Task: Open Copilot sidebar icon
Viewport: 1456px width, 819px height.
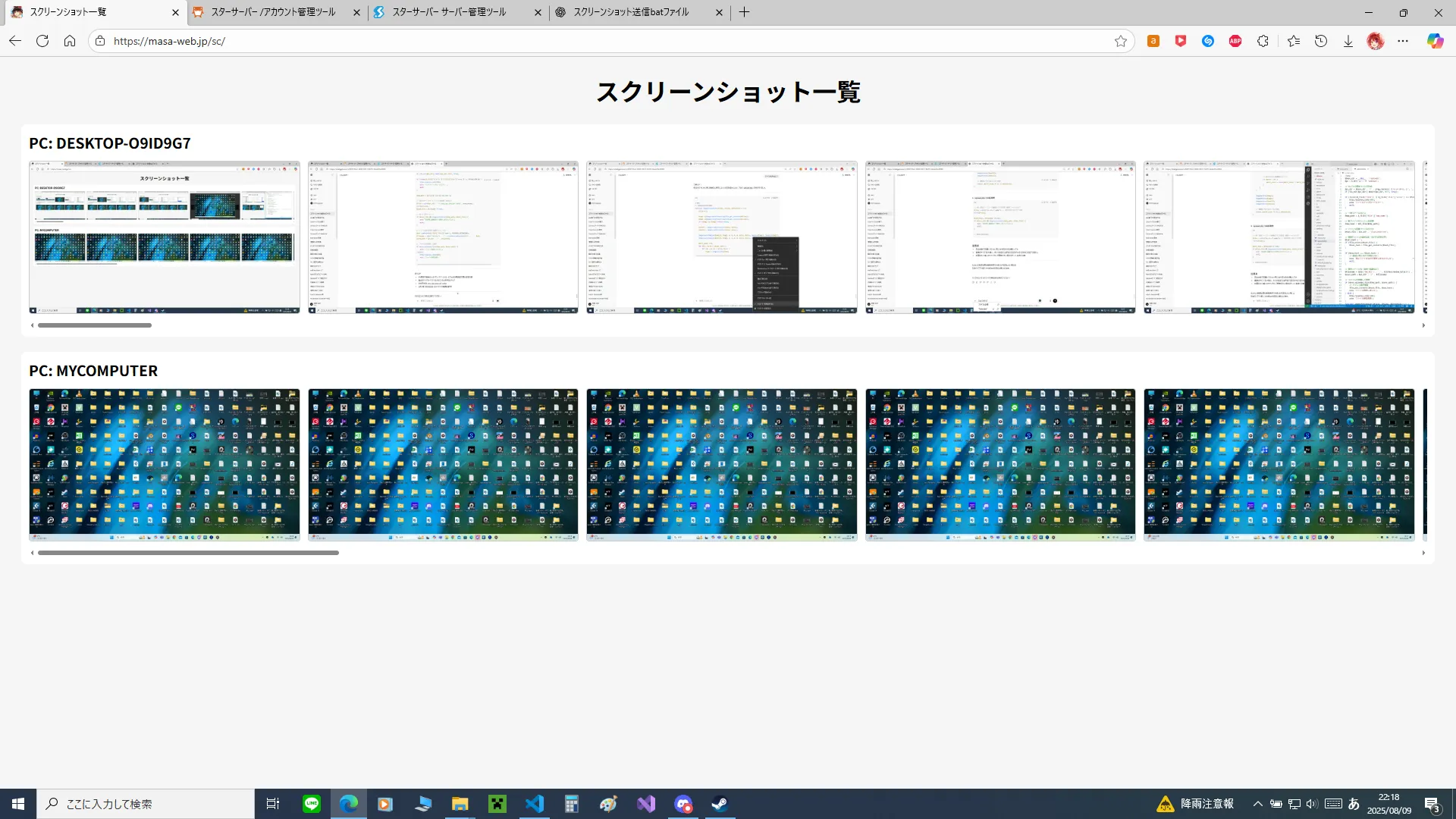Action: click(x=1435, y=41)
